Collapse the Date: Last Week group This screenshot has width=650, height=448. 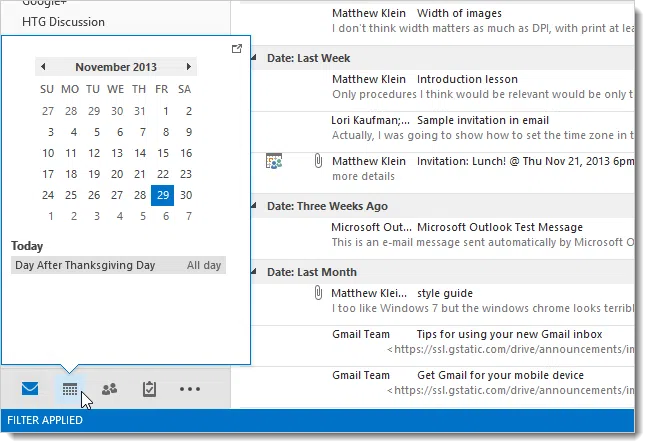point(256,59)
